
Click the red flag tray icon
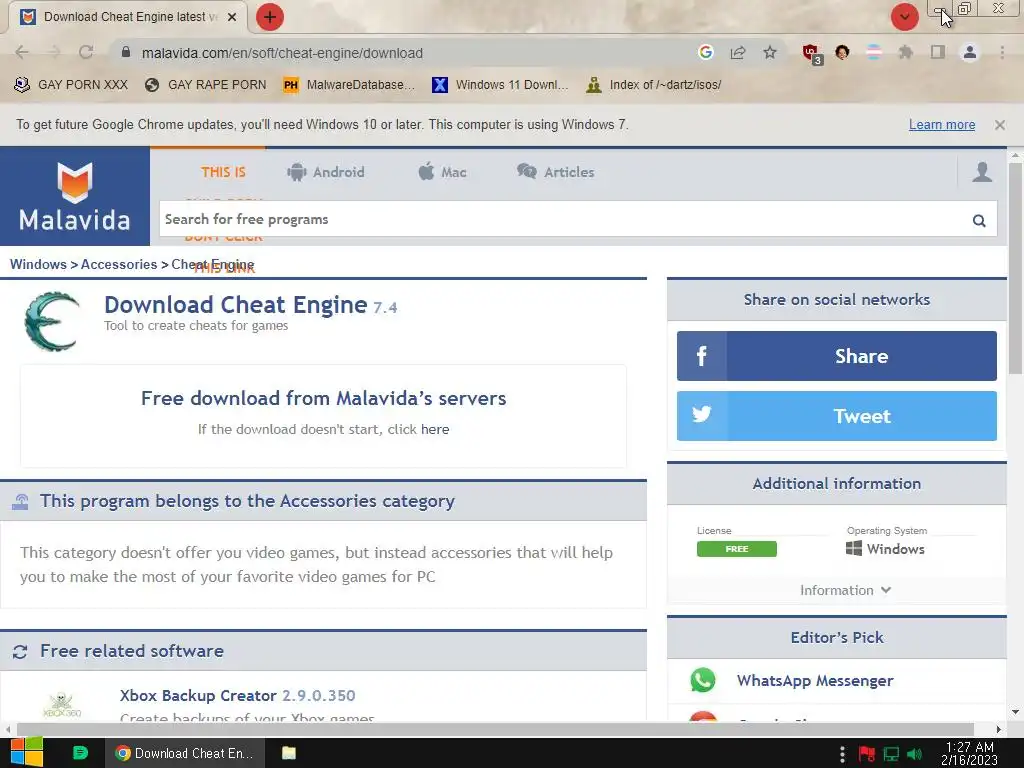pos(867,754)
